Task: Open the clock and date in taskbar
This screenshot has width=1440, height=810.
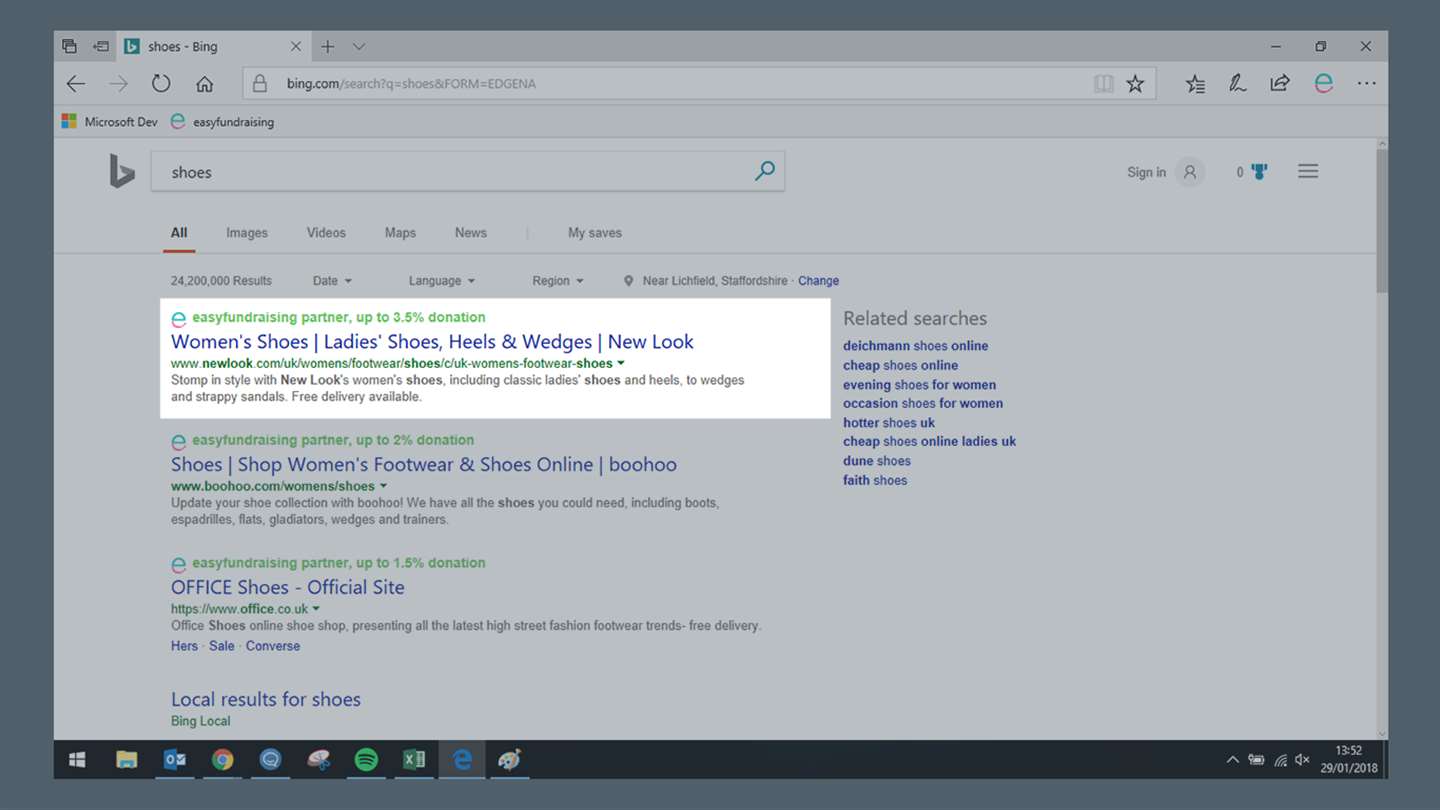Action: 1348,760
